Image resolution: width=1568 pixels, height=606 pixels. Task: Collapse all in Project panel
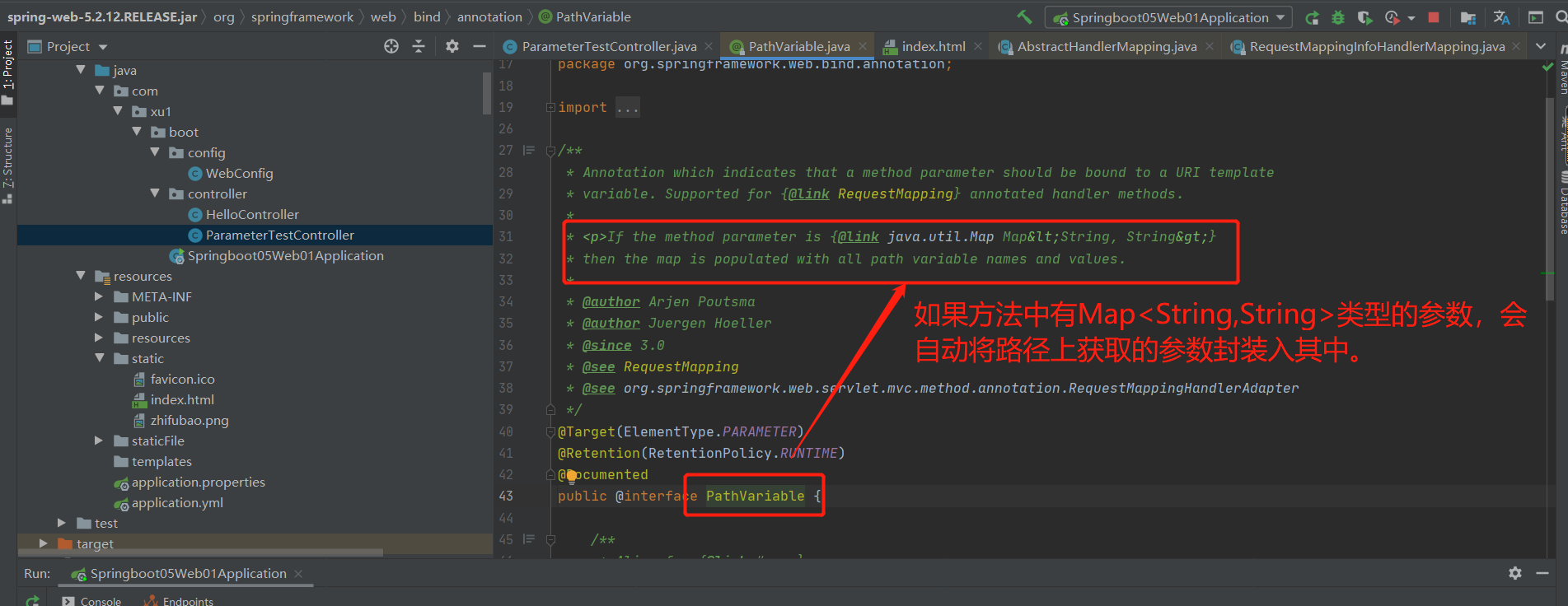419,47
